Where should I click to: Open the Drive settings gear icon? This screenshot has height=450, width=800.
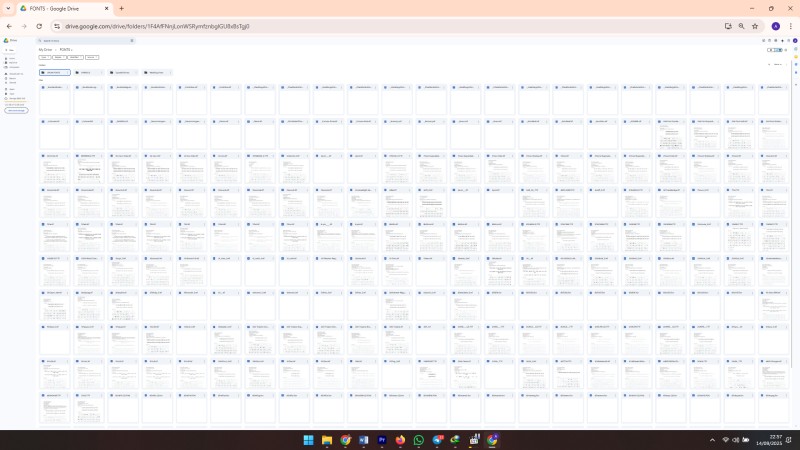pyautogui.click(x=776, y=40)
